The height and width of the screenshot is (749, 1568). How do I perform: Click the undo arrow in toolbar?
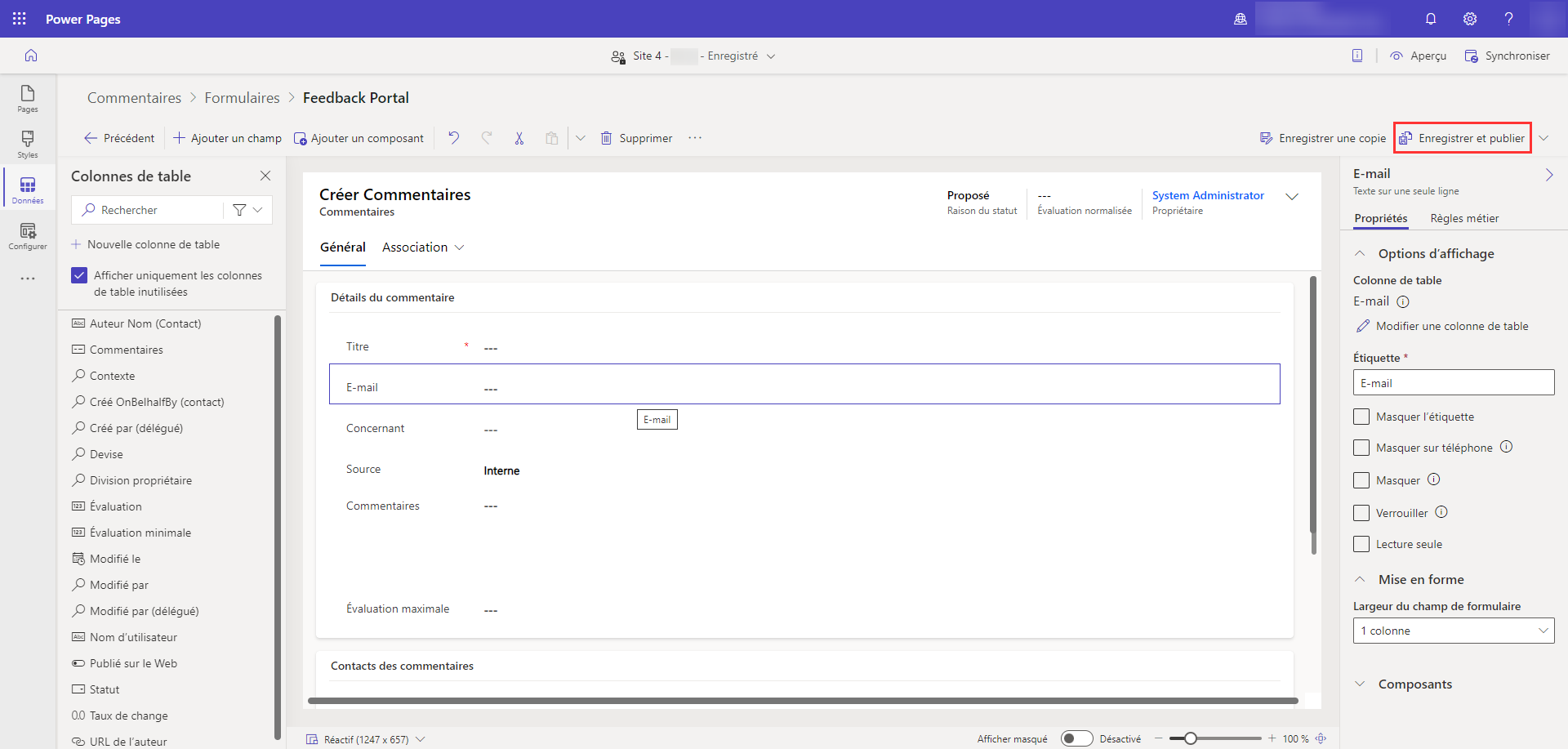click(x=453, y=138)
